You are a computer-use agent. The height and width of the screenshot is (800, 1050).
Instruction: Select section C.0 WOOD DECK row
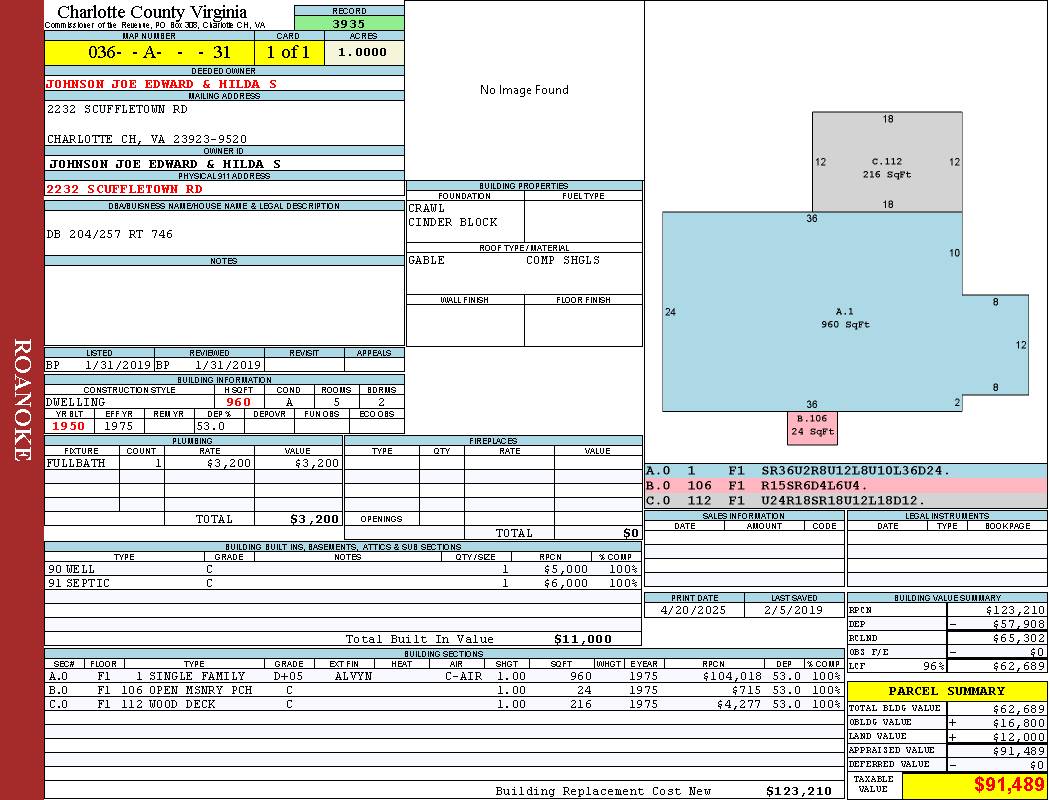pyautogui.click(x=444, y=704)
